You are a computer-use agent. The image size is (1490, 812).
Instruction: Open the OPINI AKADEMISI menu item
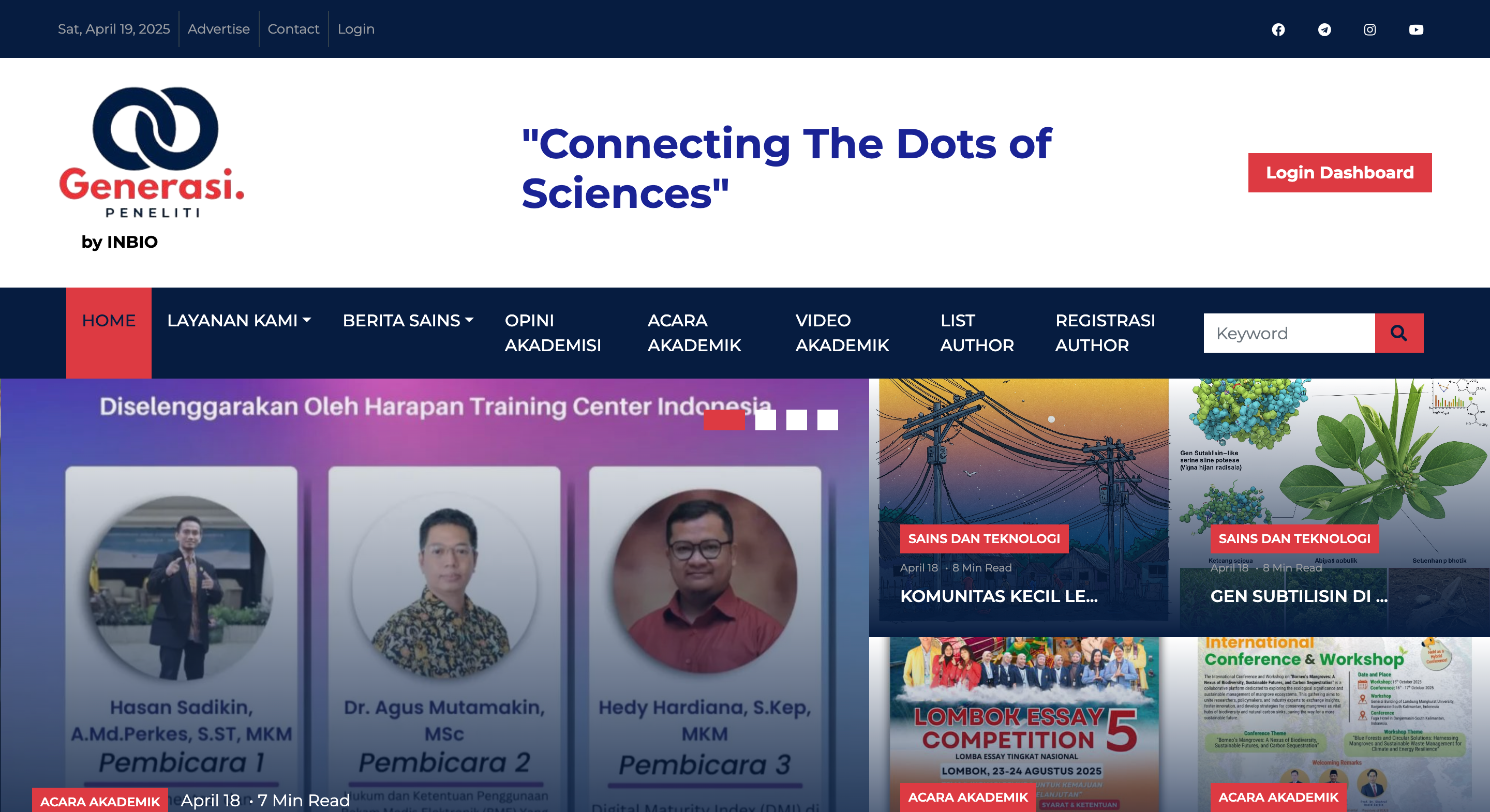[x=553, y=333]
